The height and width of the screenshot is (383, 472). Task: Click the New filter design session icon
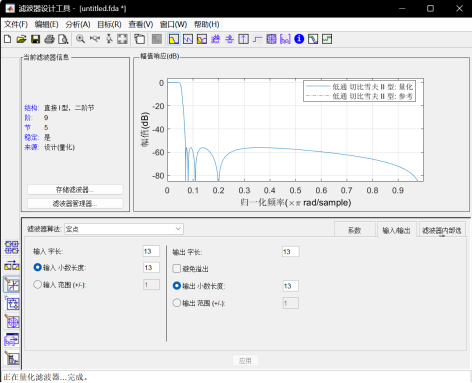coord(7,39)
